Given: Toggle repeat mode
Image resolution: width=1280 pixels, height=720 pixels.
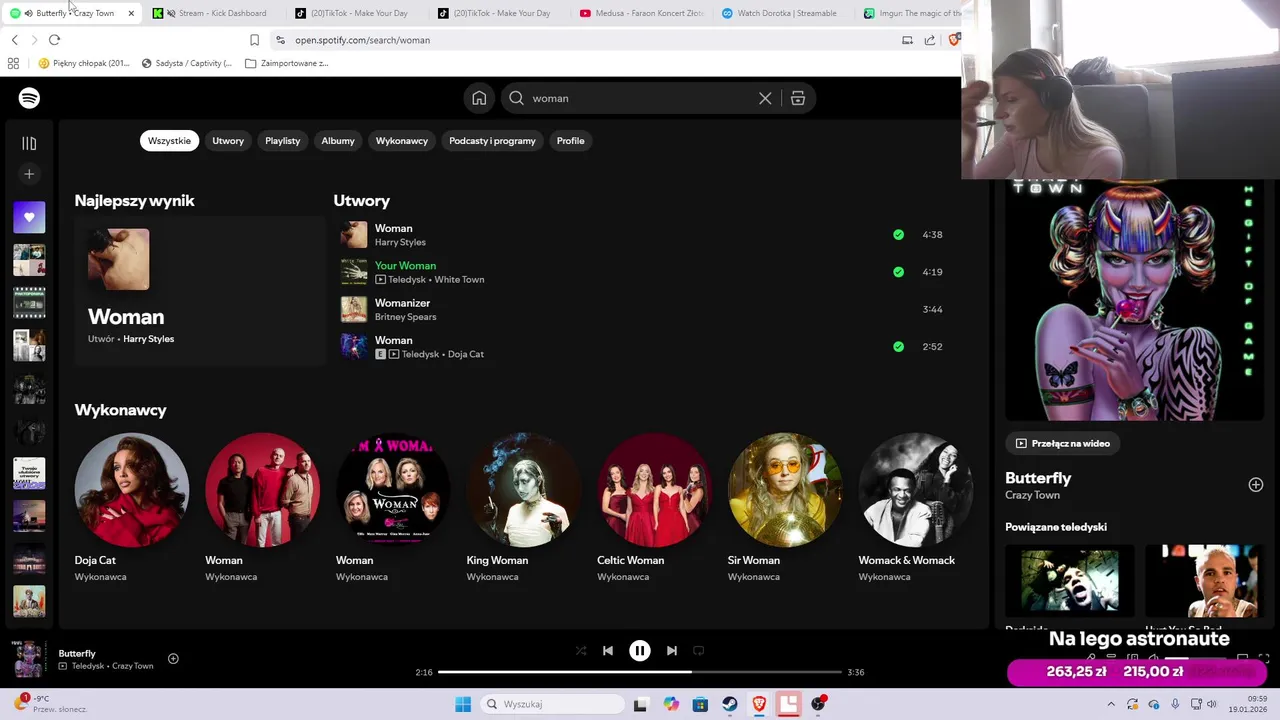Looking at the screenshot, I should click(699, 650).
